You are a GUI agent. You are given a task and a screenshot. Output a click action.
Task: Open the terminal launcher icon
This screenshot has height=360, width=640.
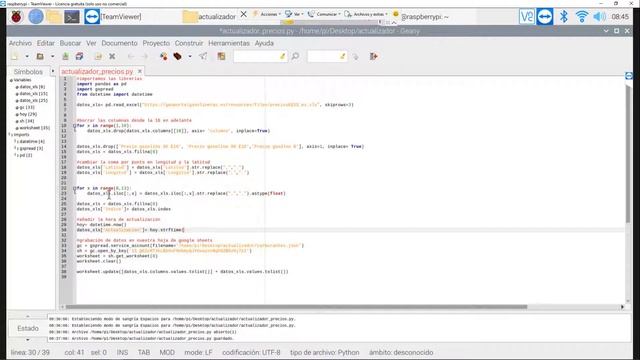72,17
